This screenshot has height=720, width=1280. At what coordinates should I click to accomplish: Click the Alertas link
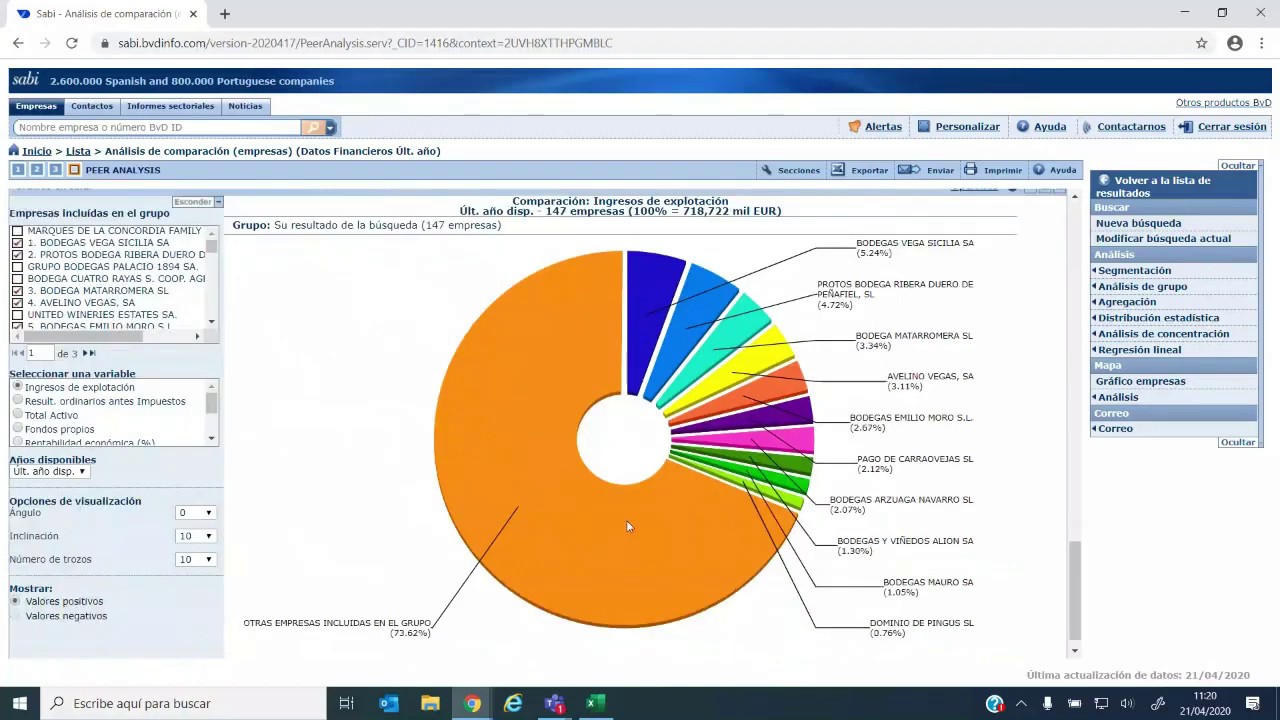tap(883, 127)
